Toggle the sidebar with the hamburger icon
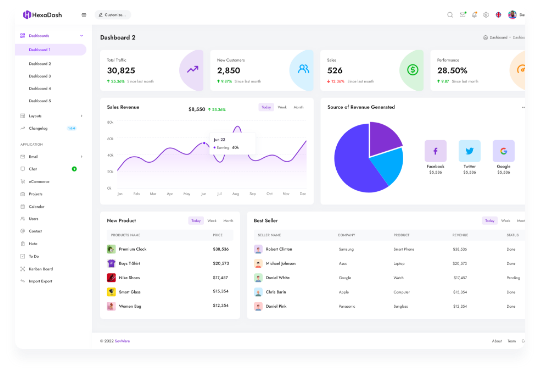The height and width of the screenshot is (374, 540). coord(84,15)
